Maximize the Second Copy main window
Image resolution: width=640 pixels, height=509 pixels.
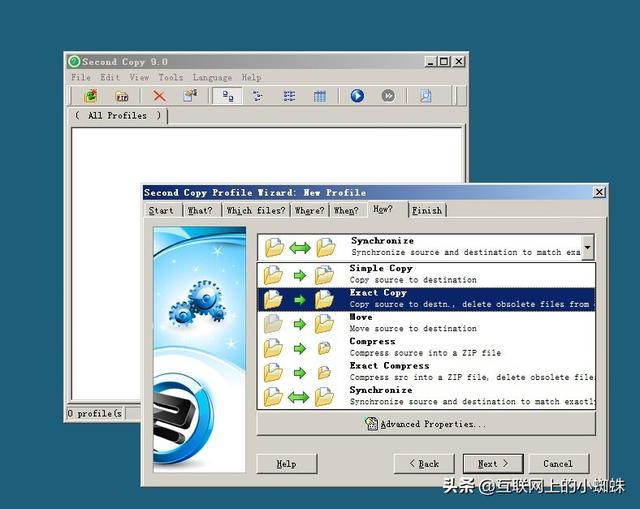coord(444,62)
